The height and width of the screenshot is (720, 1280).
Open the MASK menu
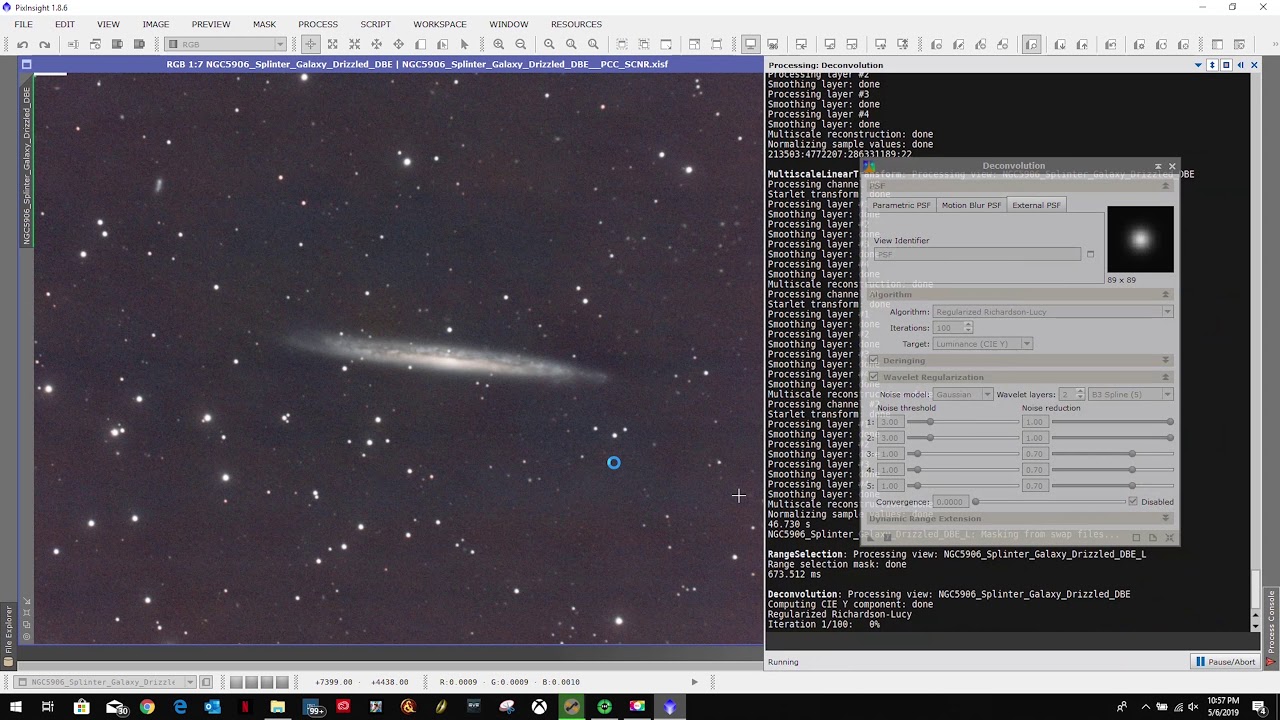[264, 24]
